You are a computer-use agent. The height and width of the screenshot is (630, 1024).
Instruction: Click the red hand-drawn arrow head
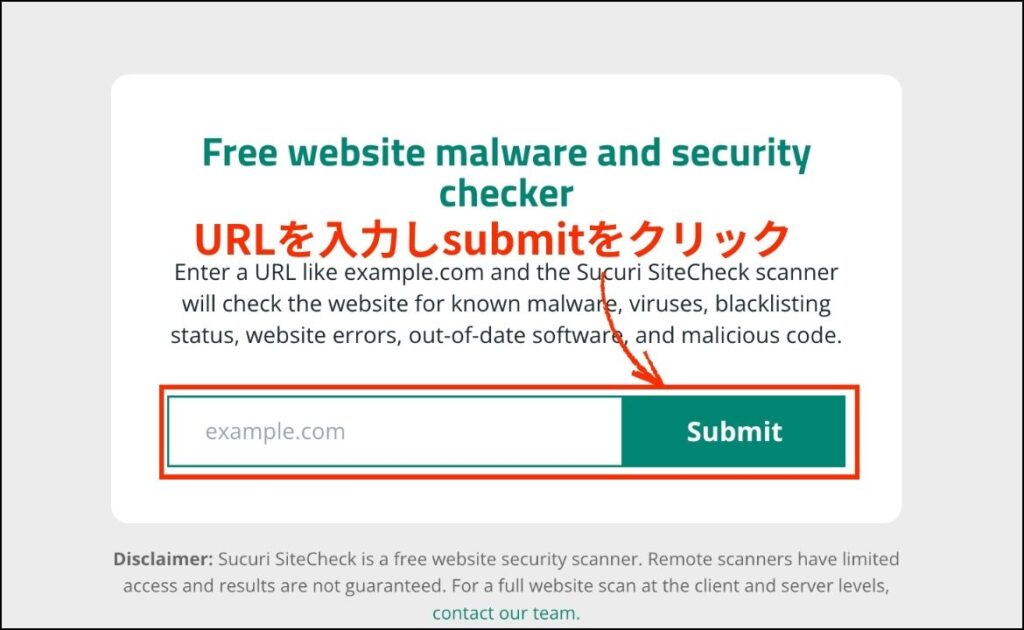point(648,371)
